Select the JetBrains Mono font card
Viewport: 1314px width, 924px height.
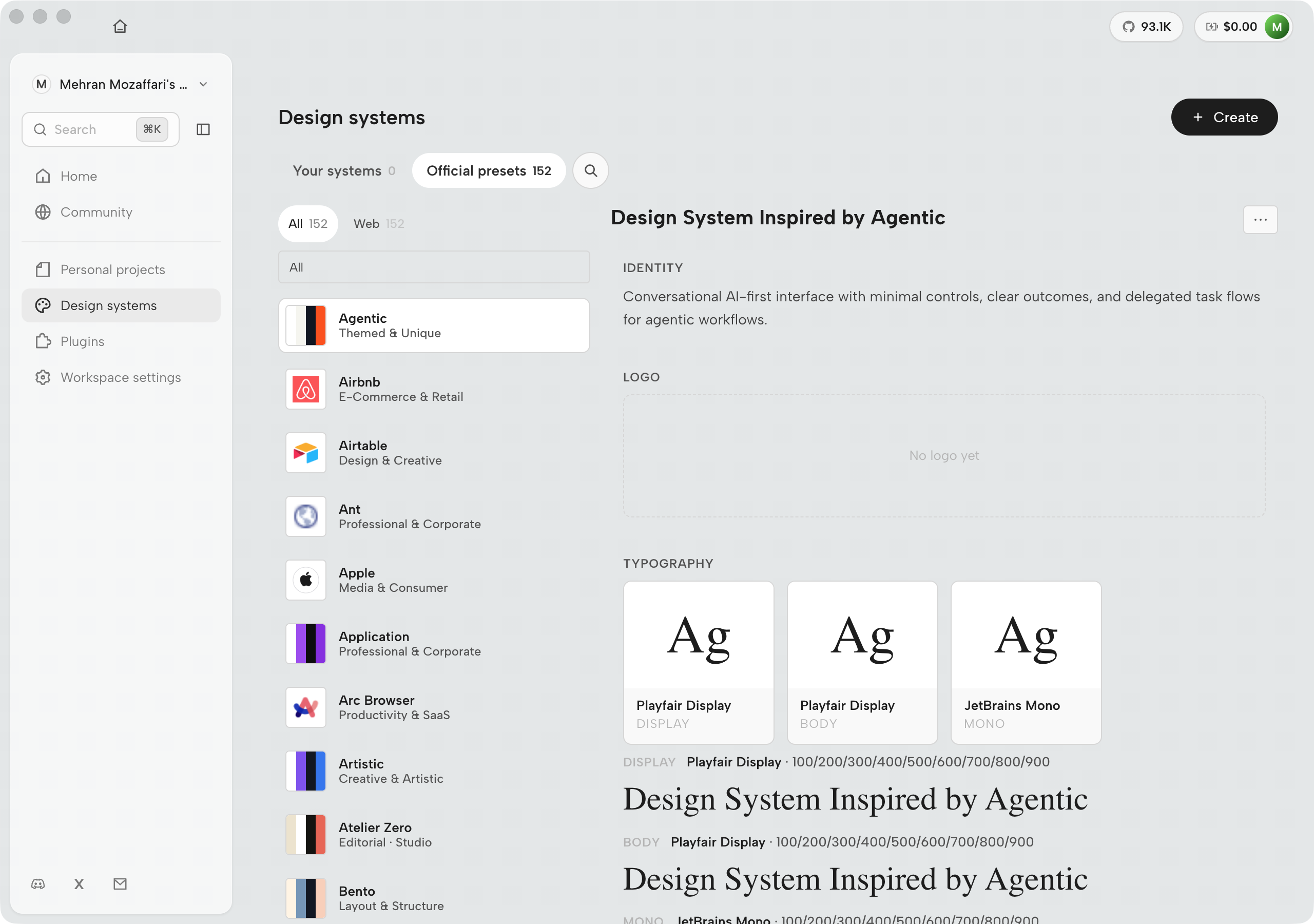pos(1026,663)
